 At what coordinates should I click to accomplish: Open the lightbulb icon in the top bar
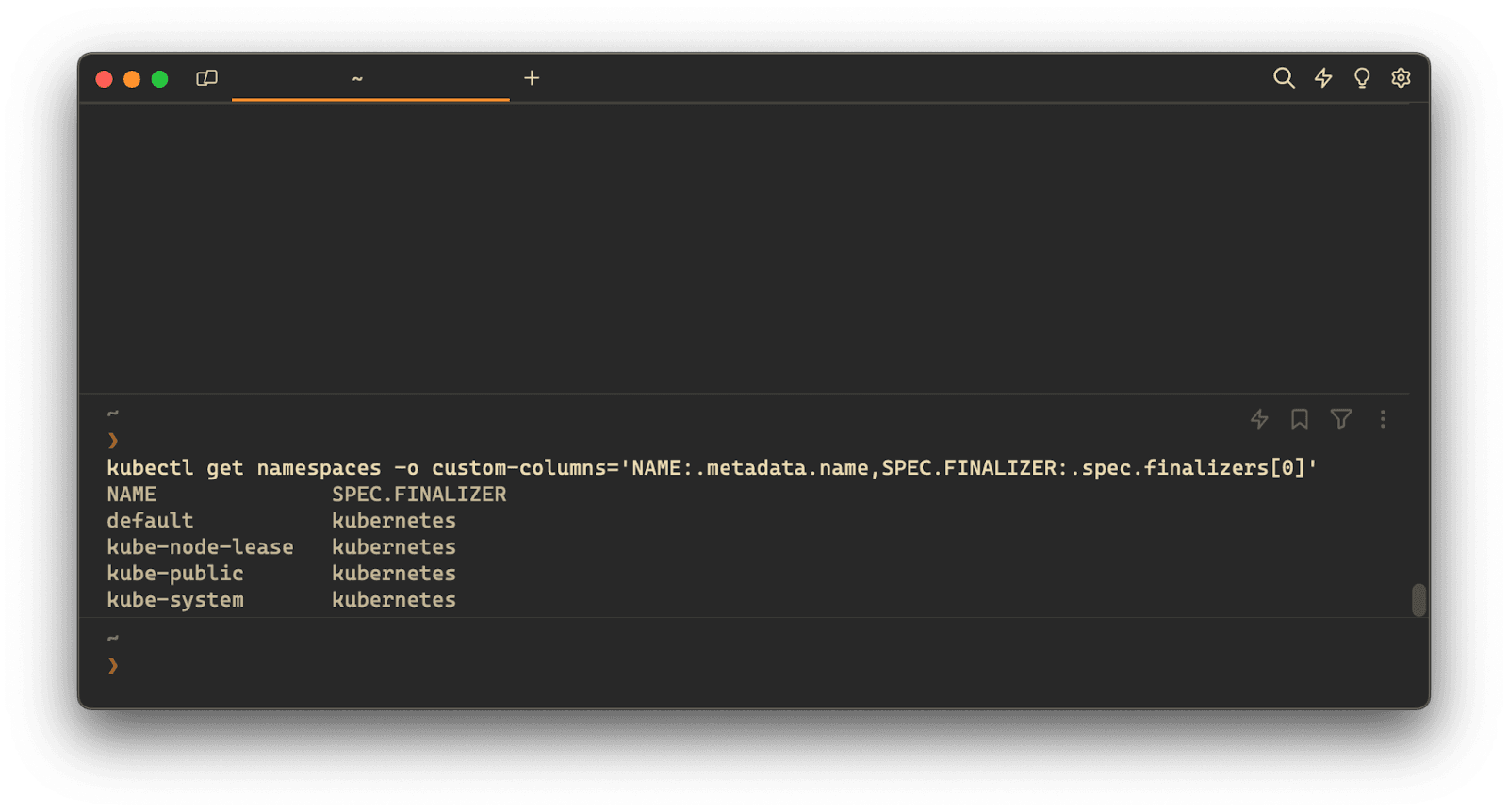pyautogui.click(x=1362, y=78)
